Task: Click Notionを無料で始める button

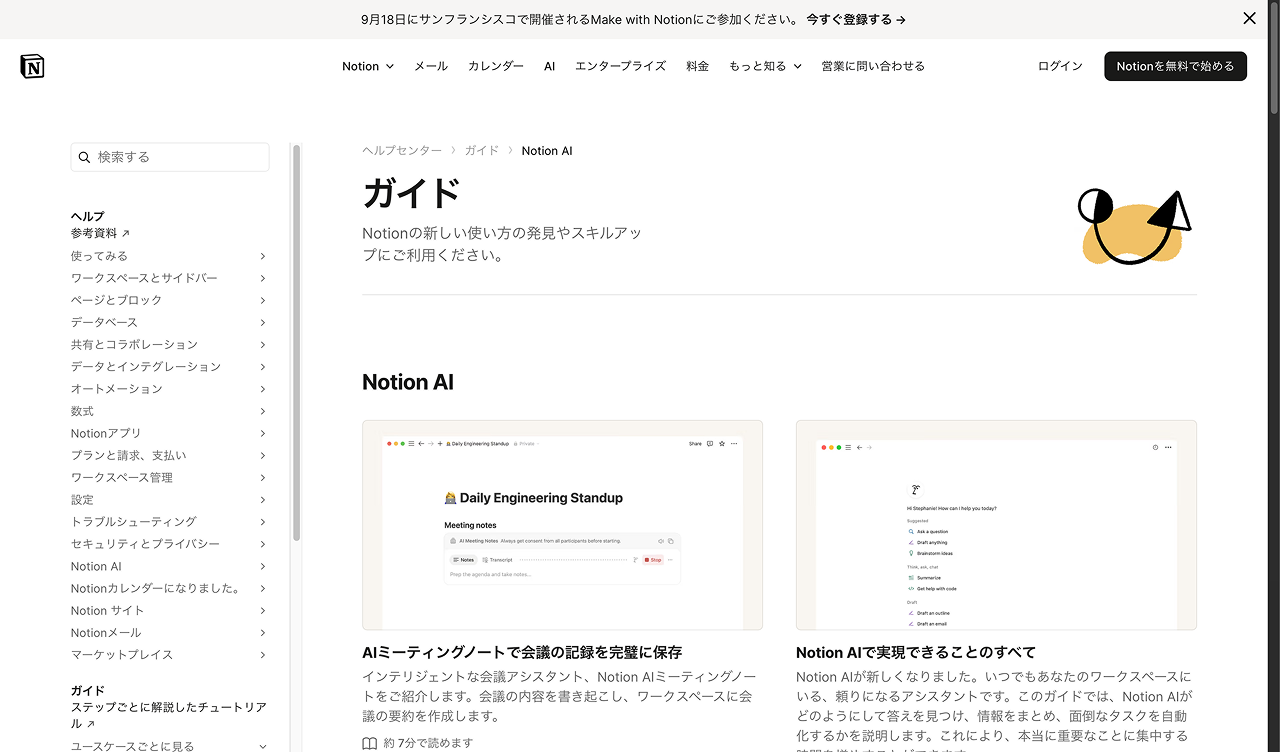Action: pyautogui.click(x=1175, y=66)
